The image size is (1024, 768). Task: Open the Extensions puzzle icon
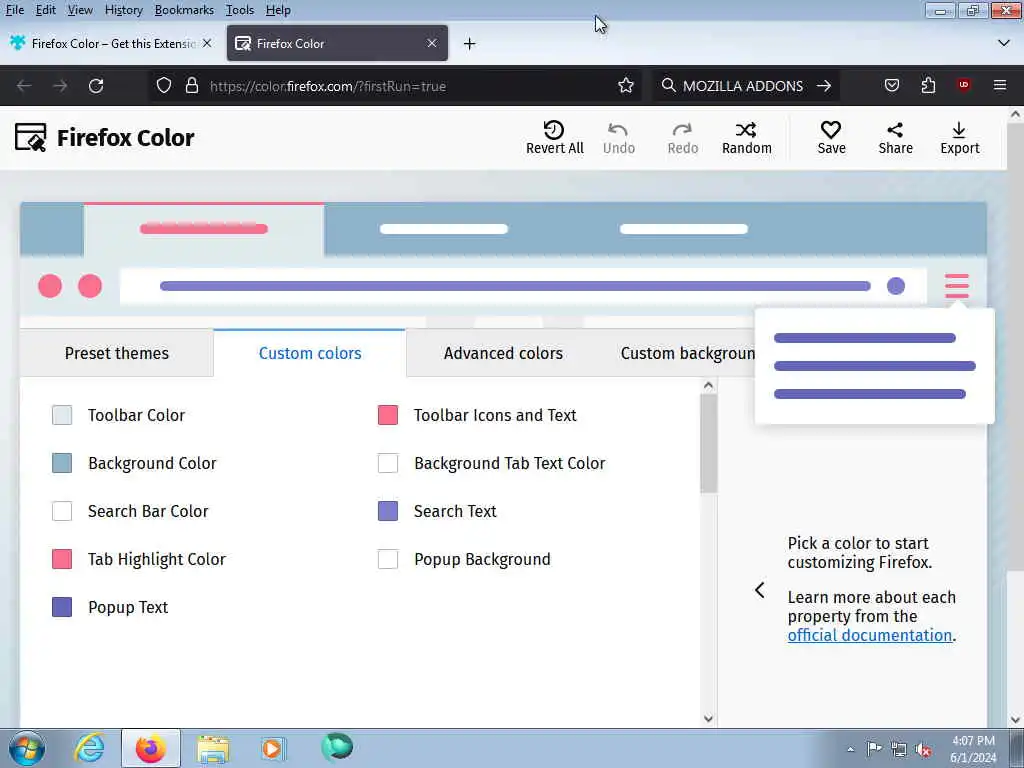coord(928,86)
